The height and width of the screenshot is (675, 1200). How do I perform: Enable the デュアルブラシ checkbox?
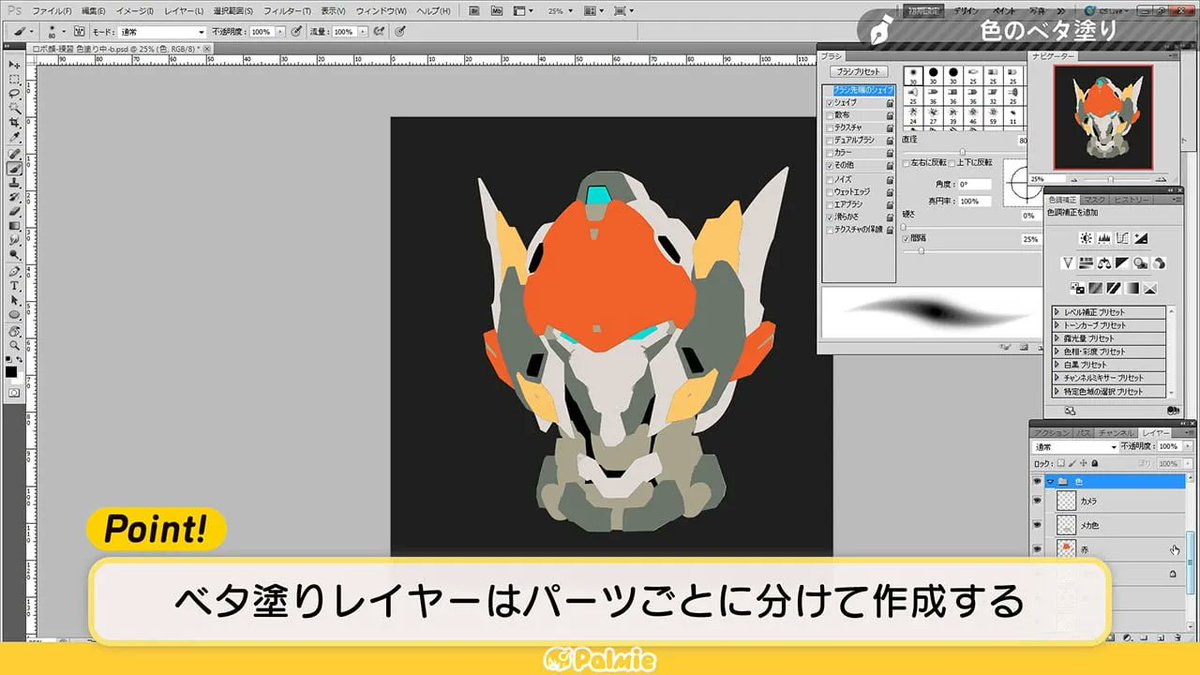coord(829,140)
